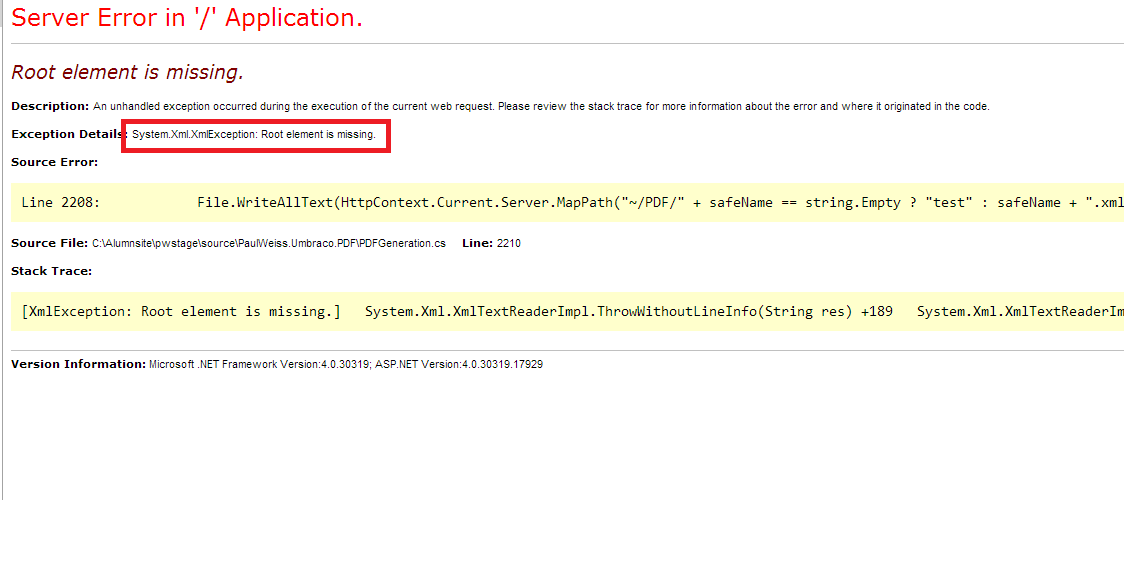Screen dimensions: 1124x573
Task: Click the 'Source File:' label
Action: click(x=50, y=243)
